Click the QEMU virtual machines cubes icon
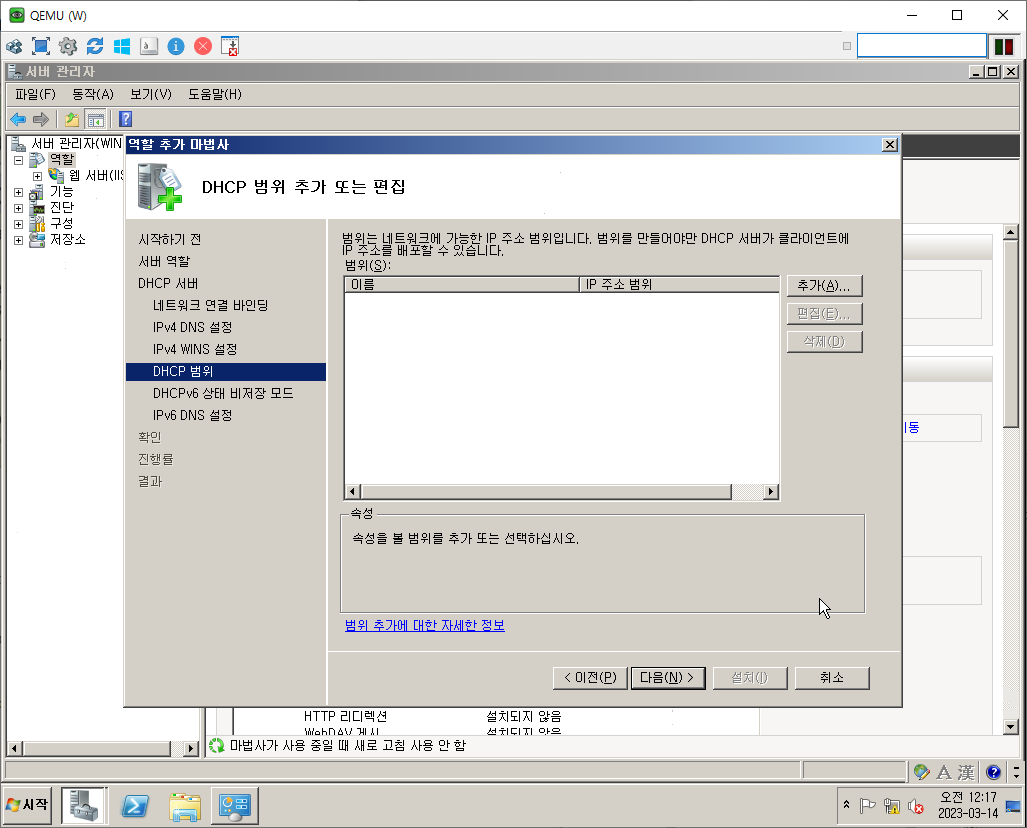The width and height of the screenshot is (1027, 828). 14,47
